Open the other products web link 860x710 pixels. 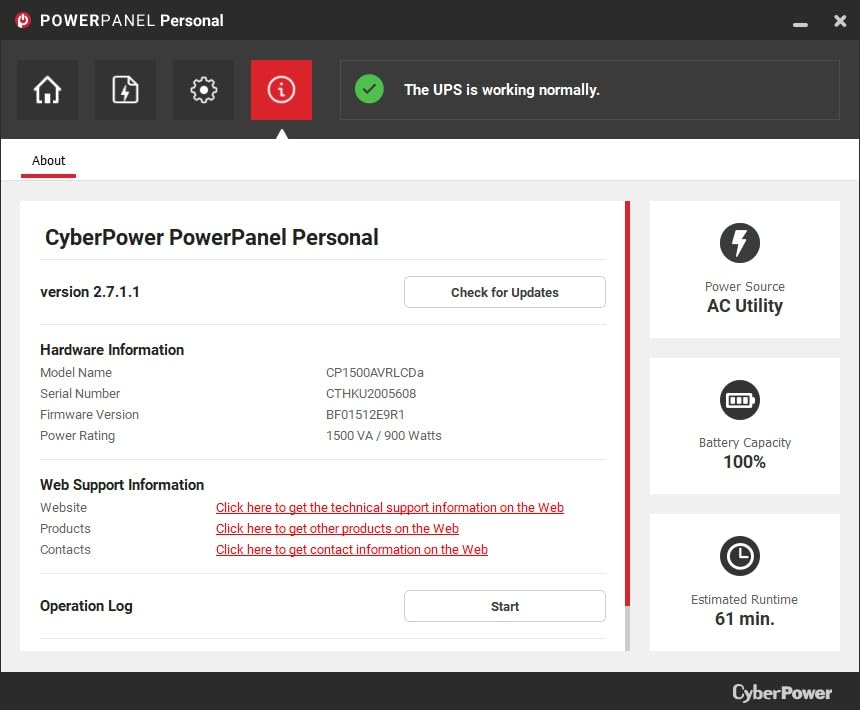pos(337,529)
